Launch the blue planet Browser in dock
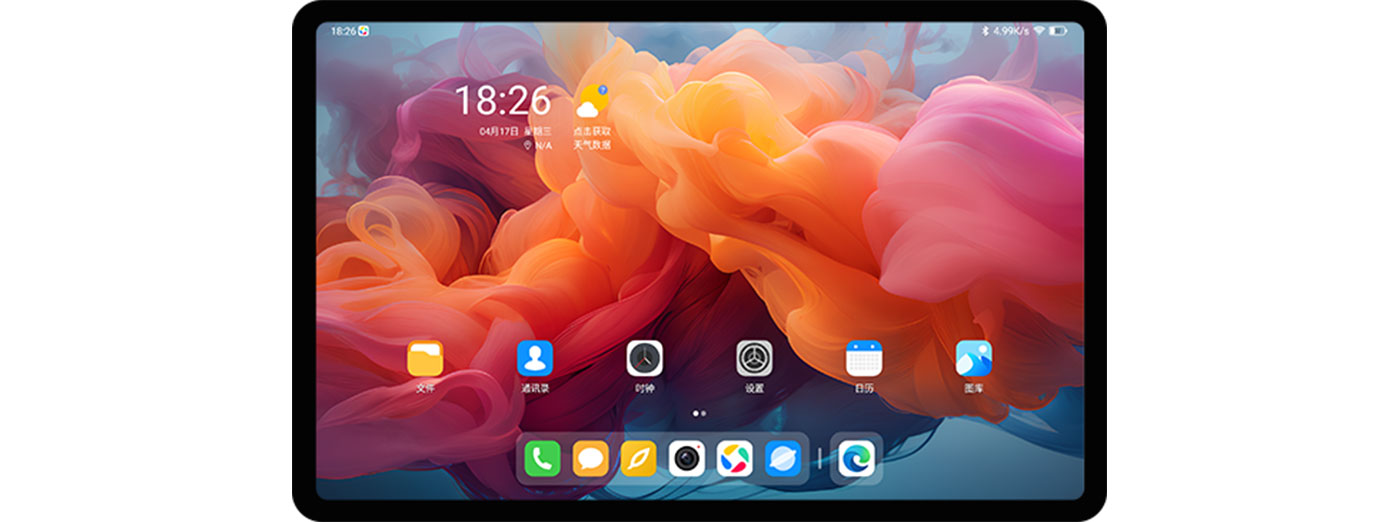1400x522 pixels. [x=783, y=459]
